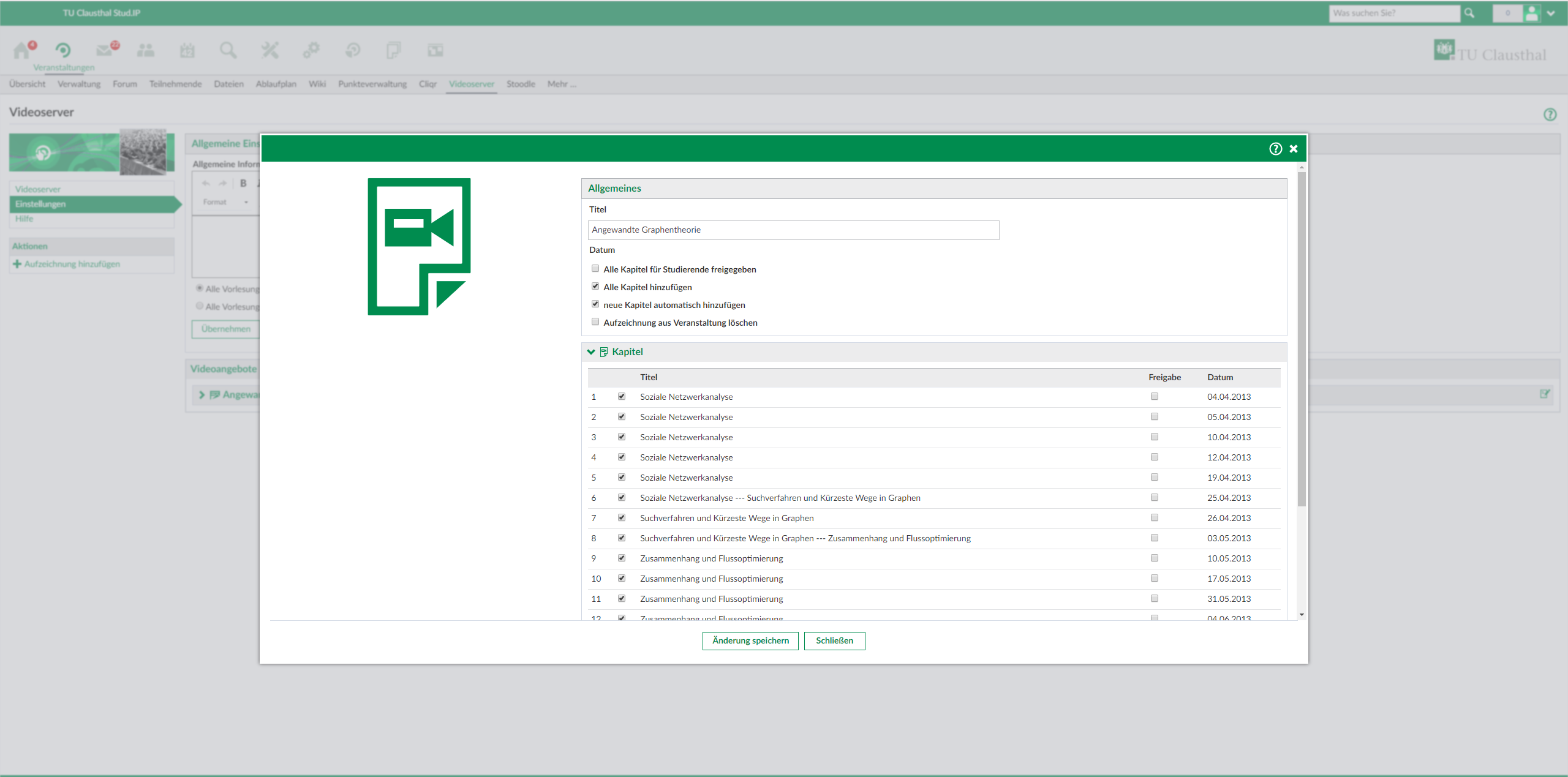Screen dimensions: 1568x777
Task: Click in the Titel input field
Action: [x=793, y=230]
